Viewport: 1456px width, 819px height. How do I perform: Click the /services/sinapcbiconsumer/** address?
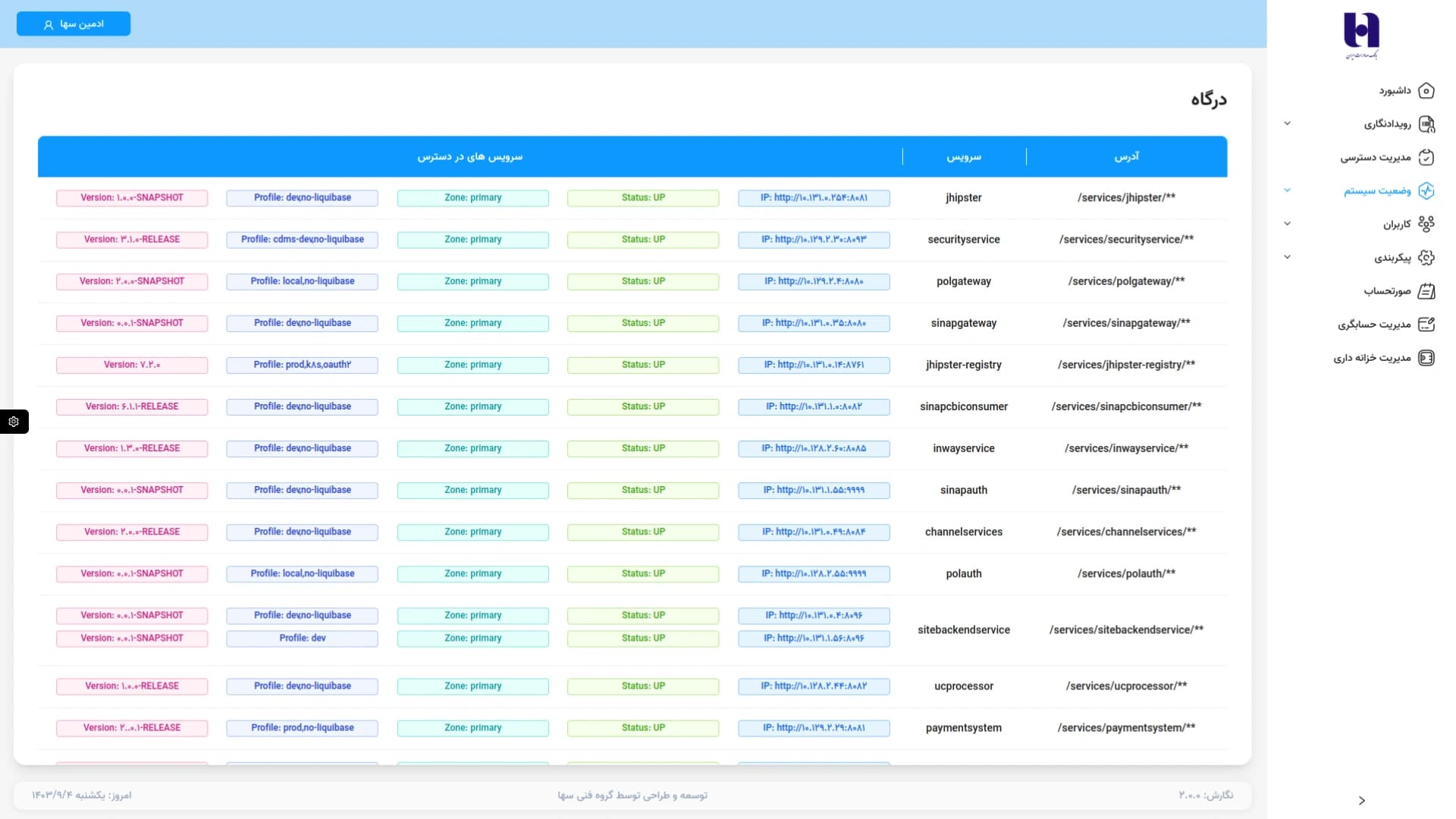pyautogui.click(x=1126, y=406)
